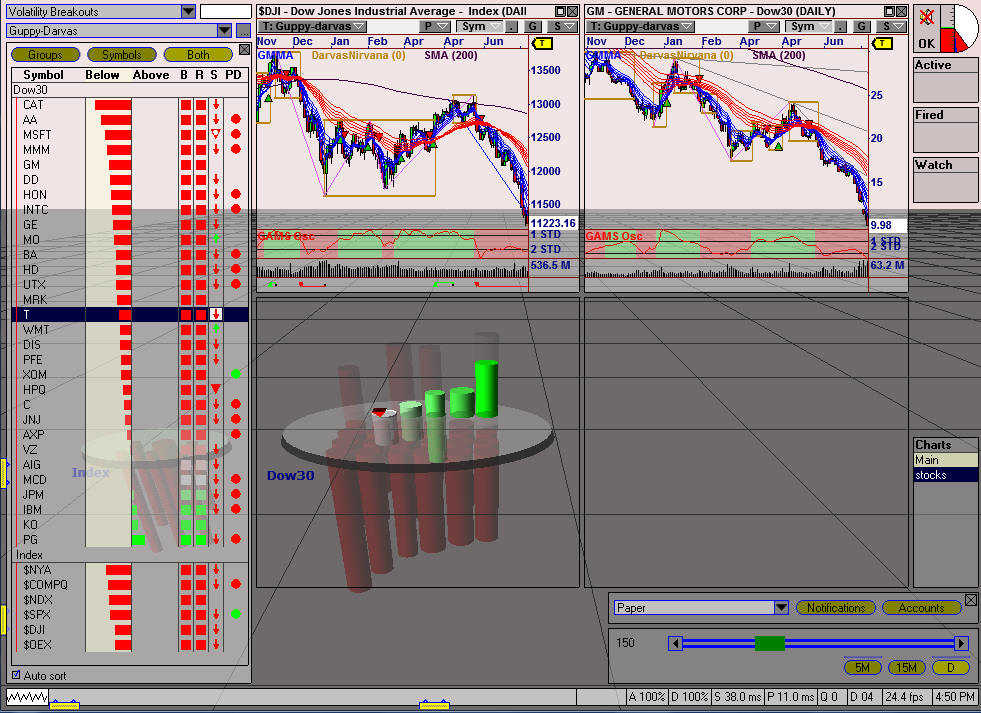Click the green PD dot in the $SPX row

click(236, 614)
